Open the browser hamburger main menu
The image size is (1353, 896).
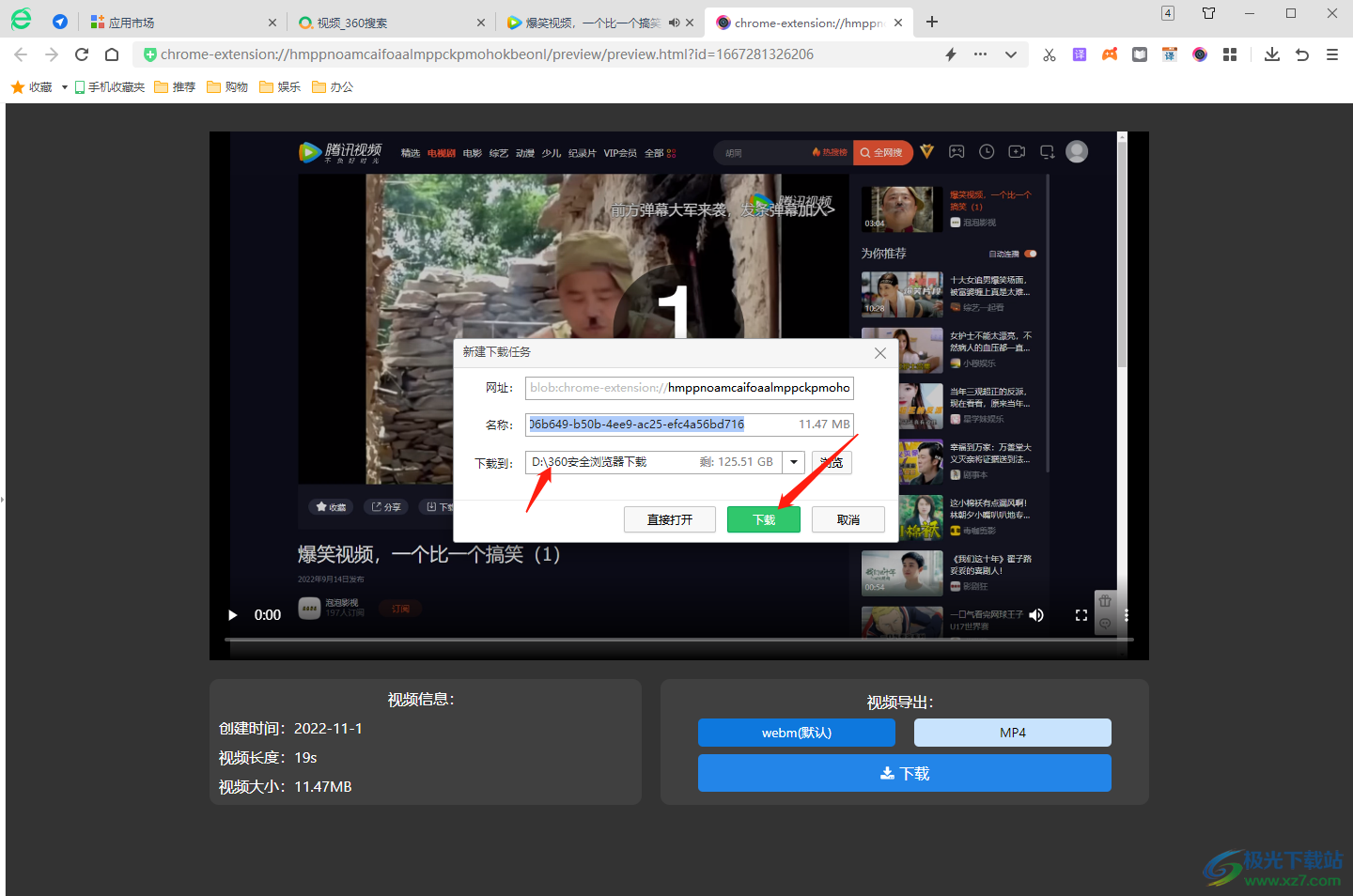(x=1332, y=54)
